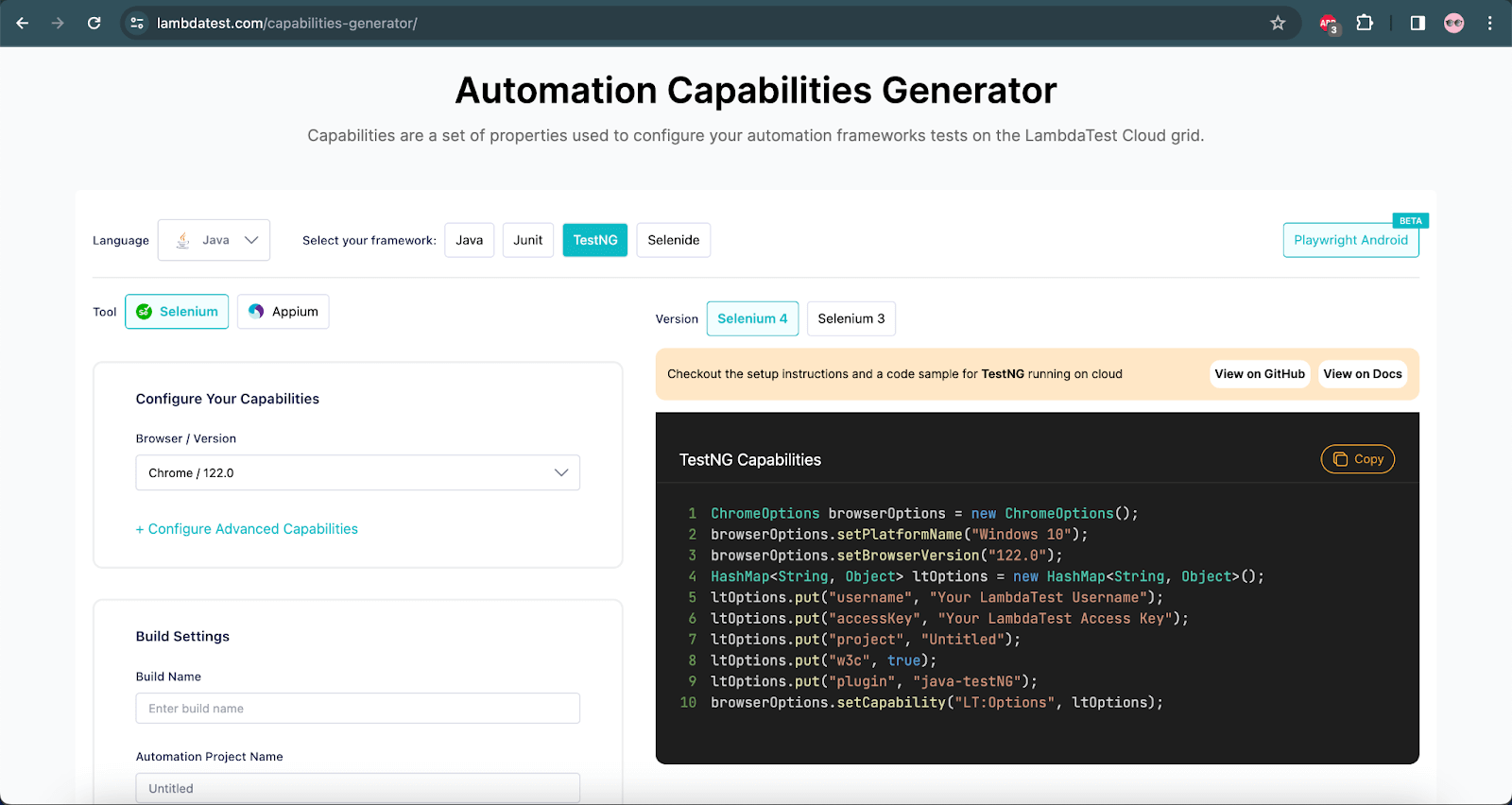The height and width of the screenshot is (805, 1512).
Task: Click the Configure Your Capabilities heading
Action: (228, 399)
